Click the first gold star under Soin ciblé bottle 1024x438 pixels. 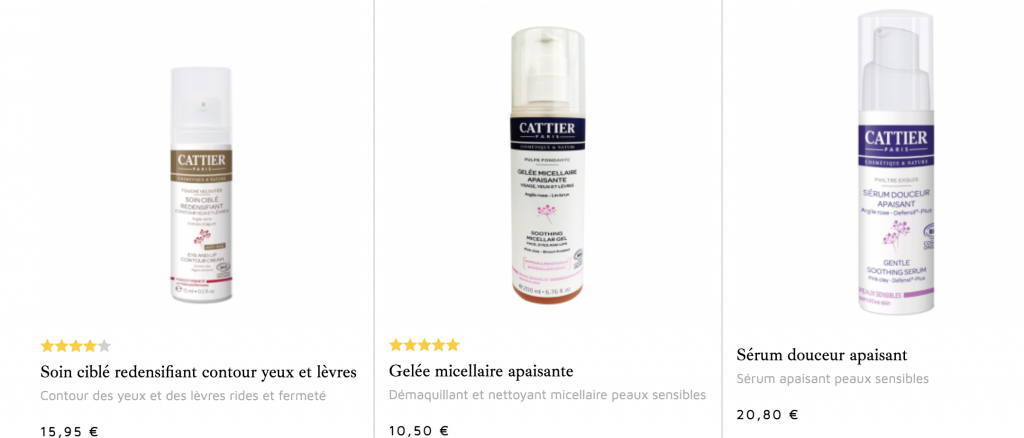click(x=48, y=346)
